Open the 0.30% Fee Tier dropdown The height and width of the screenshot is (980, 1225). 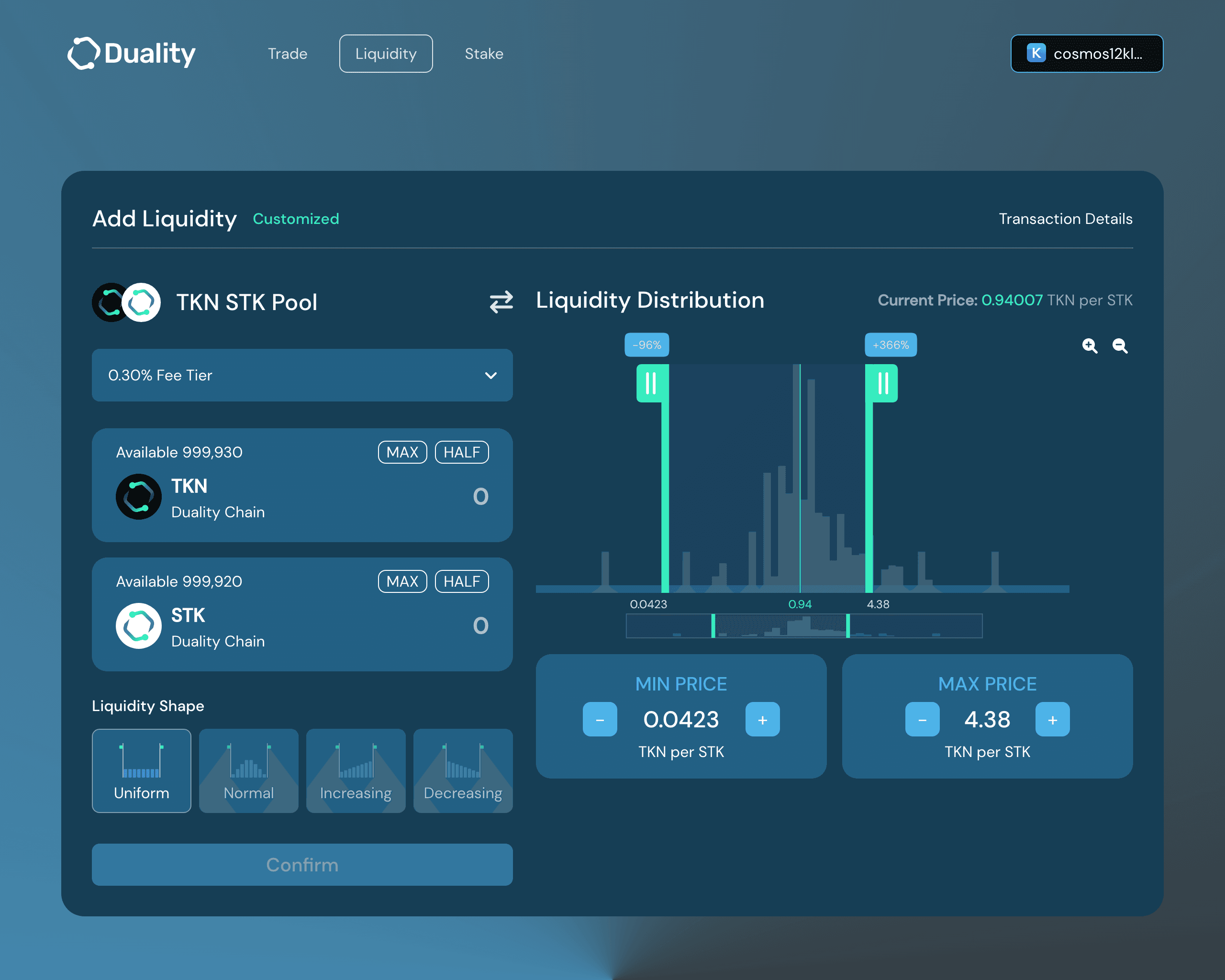click(x=302, y=375)
